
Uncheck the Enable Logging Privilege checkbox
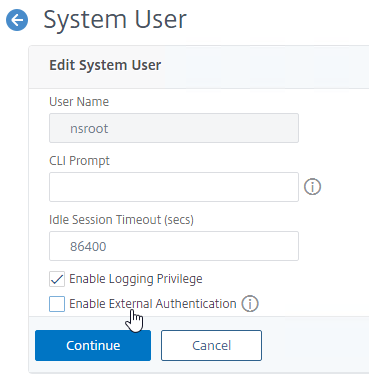(57, 279)
